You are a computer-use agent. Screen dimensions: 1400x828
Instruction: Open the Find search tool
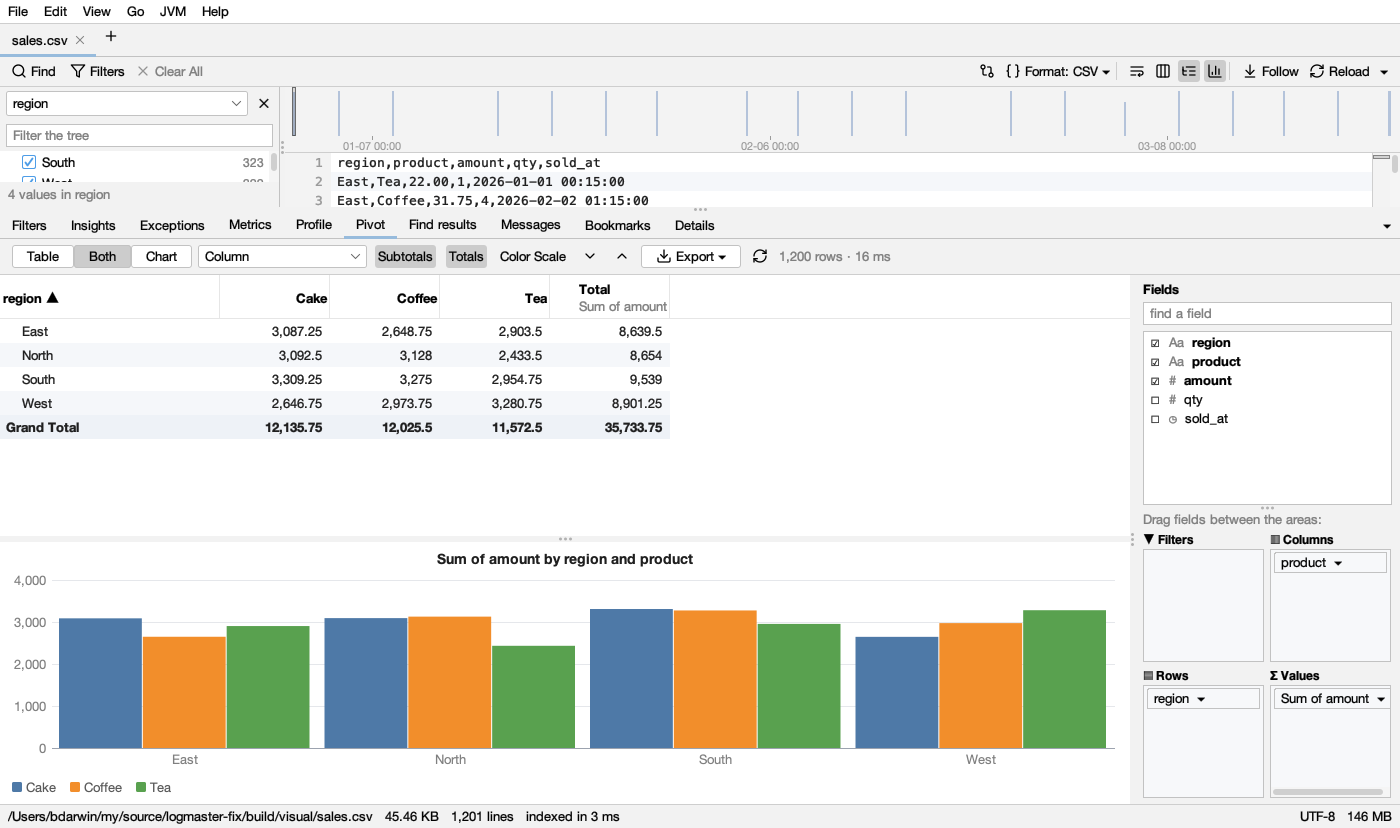34,71
